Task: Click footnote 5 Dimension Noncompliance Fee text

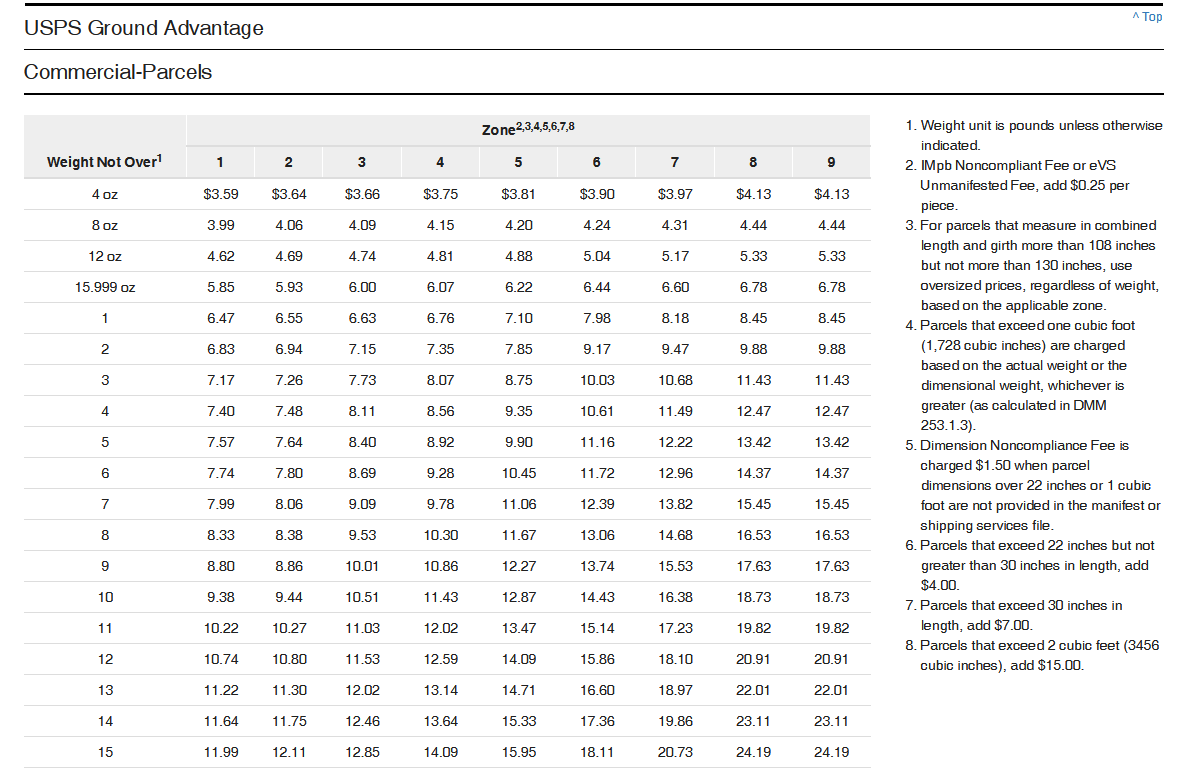Action: 1033,485
